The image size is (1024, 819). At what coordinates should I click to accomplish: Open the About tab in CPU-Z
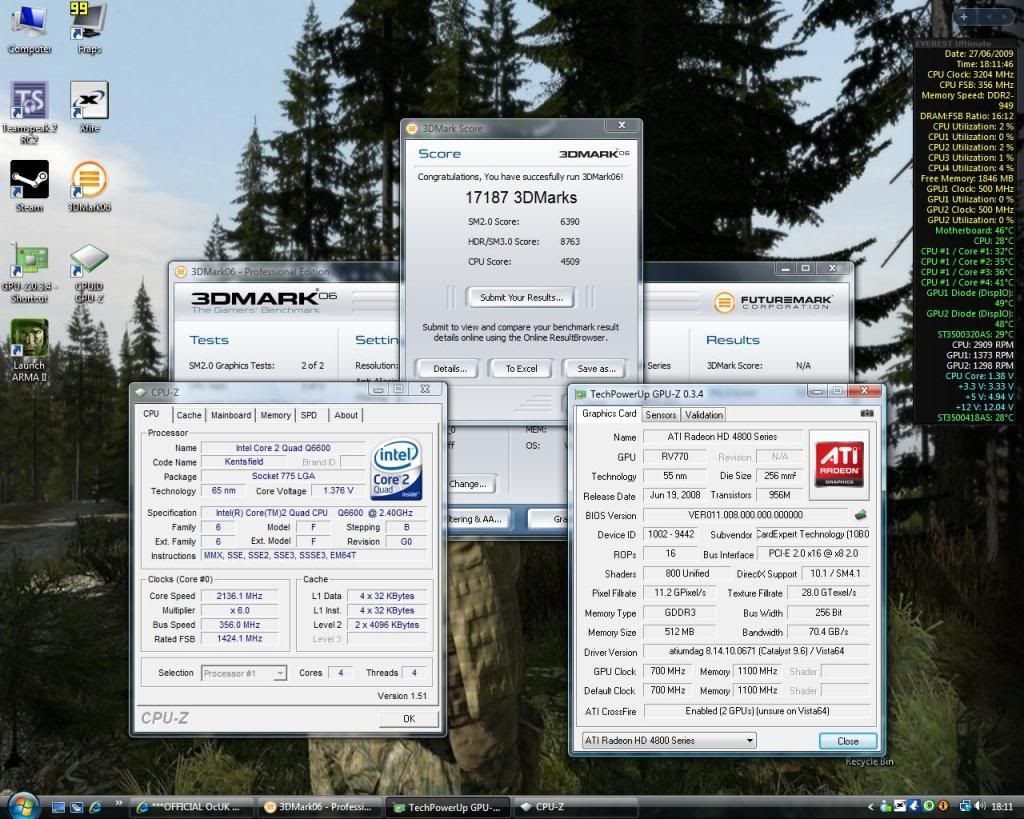[x=346, y=415]
